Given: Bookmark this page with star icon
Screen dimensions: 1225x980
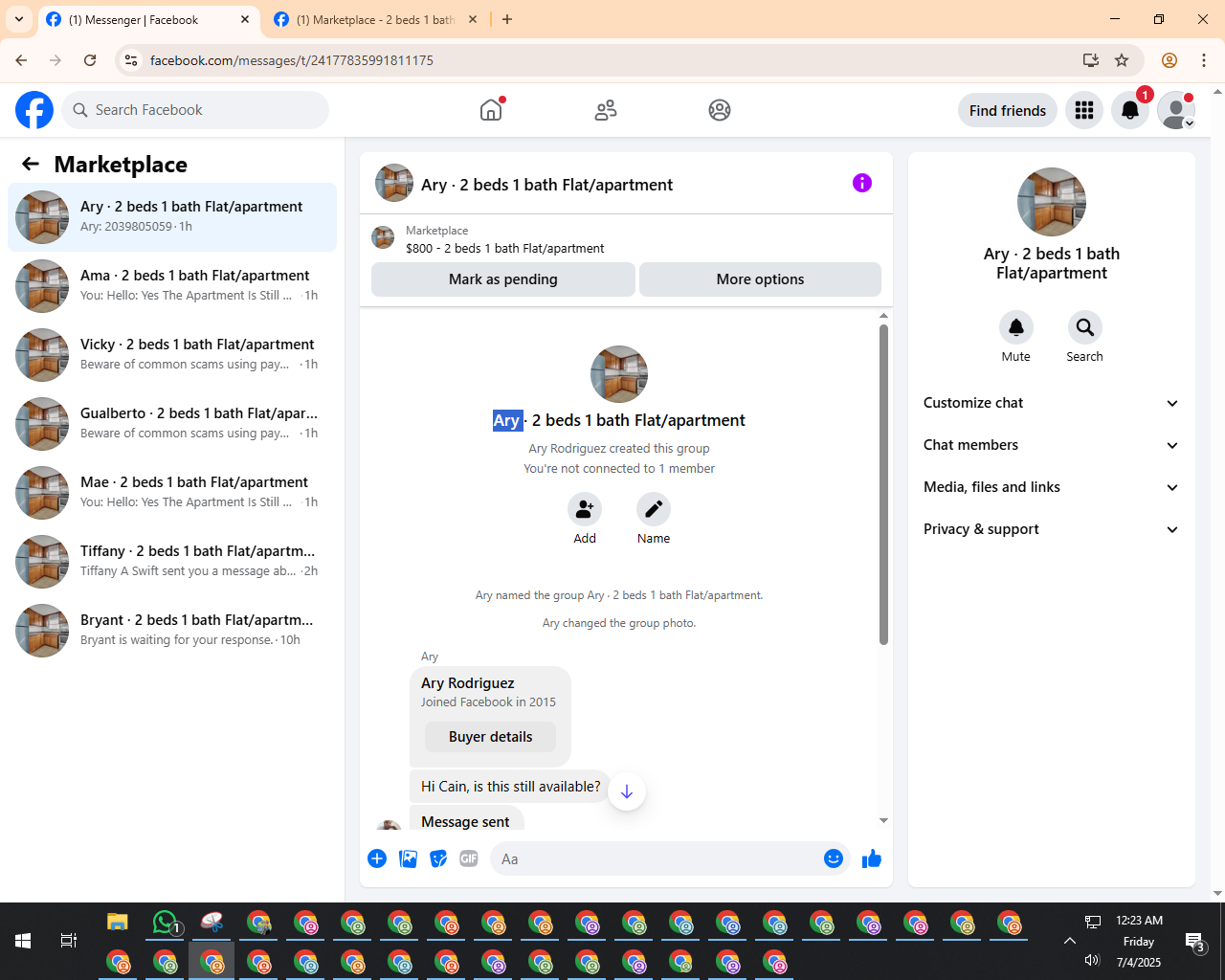Looking at the screenshot, I should click(x=1122, y=60).
